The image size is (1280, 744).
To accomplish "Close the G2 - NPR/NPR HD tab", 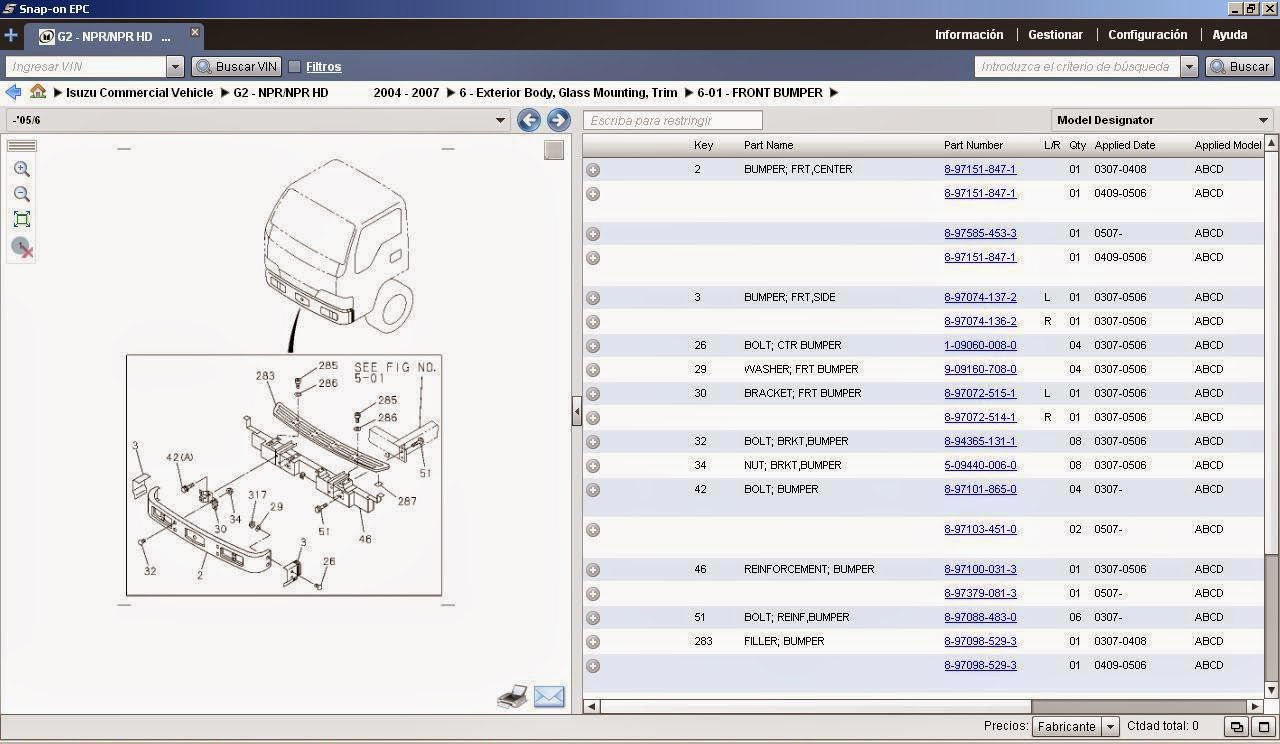I will tap(195, 32).
